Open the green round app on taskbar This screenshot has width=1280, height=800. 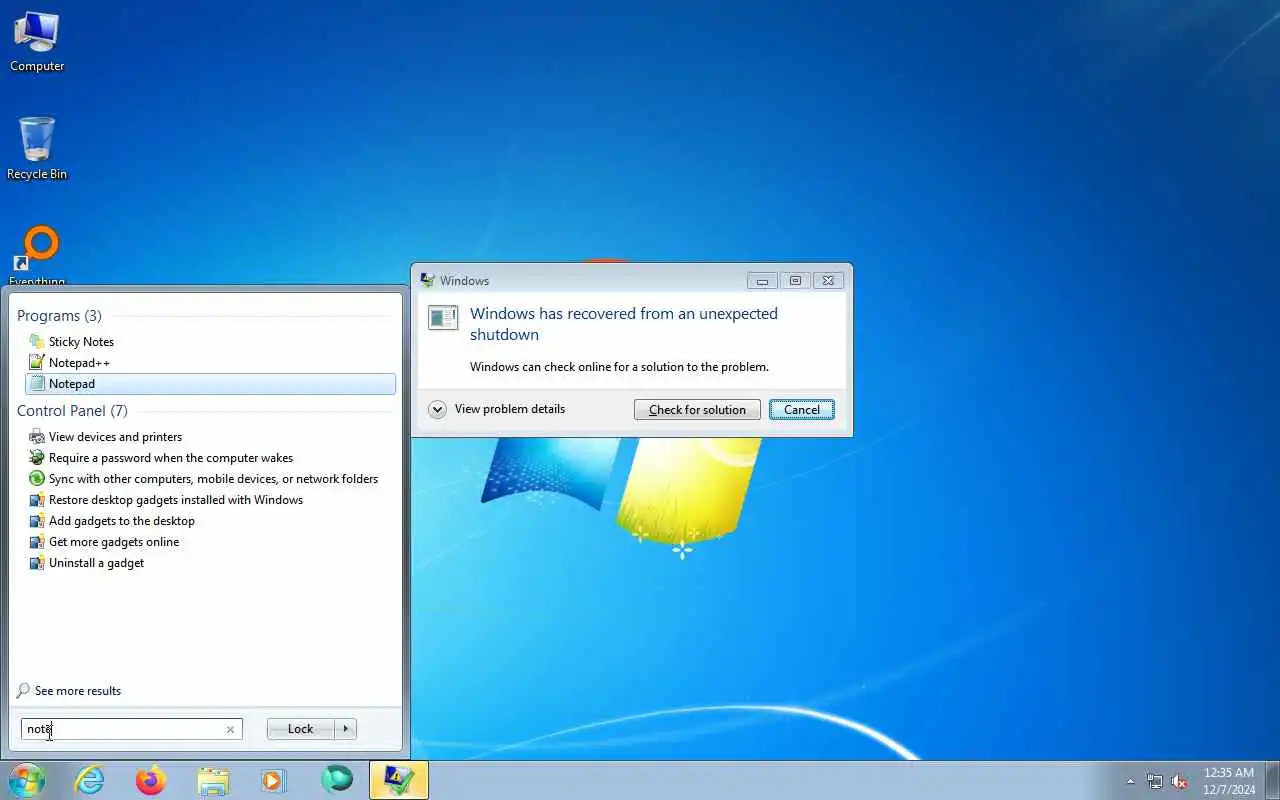coord(337,778)
